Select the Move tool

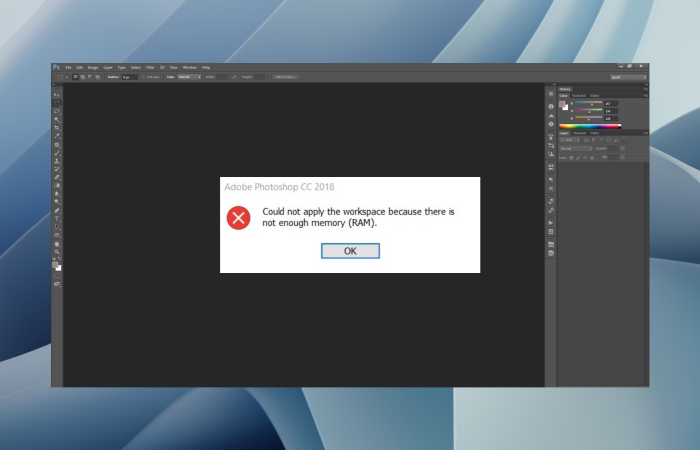[57, 95]
